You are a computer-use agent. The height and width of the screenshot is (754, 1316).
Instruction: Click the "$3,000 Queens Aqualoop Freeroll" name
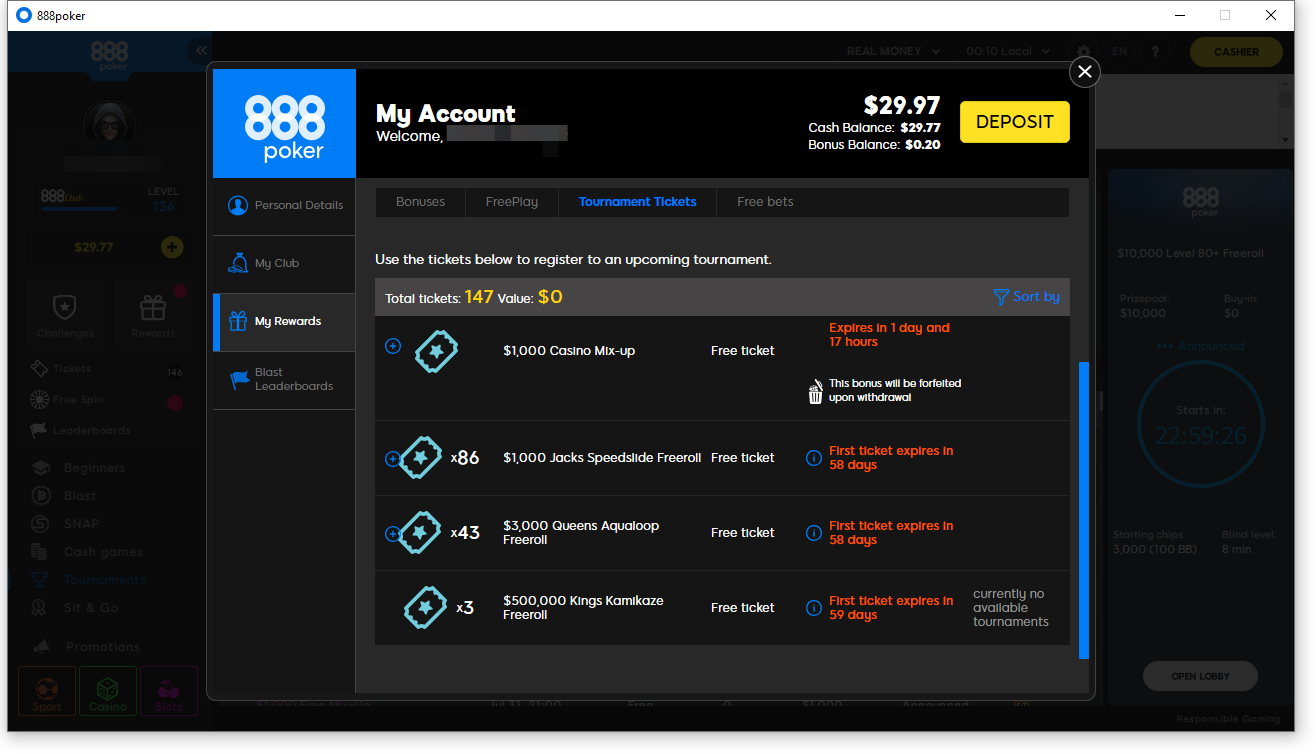click(x=581, y=533)
